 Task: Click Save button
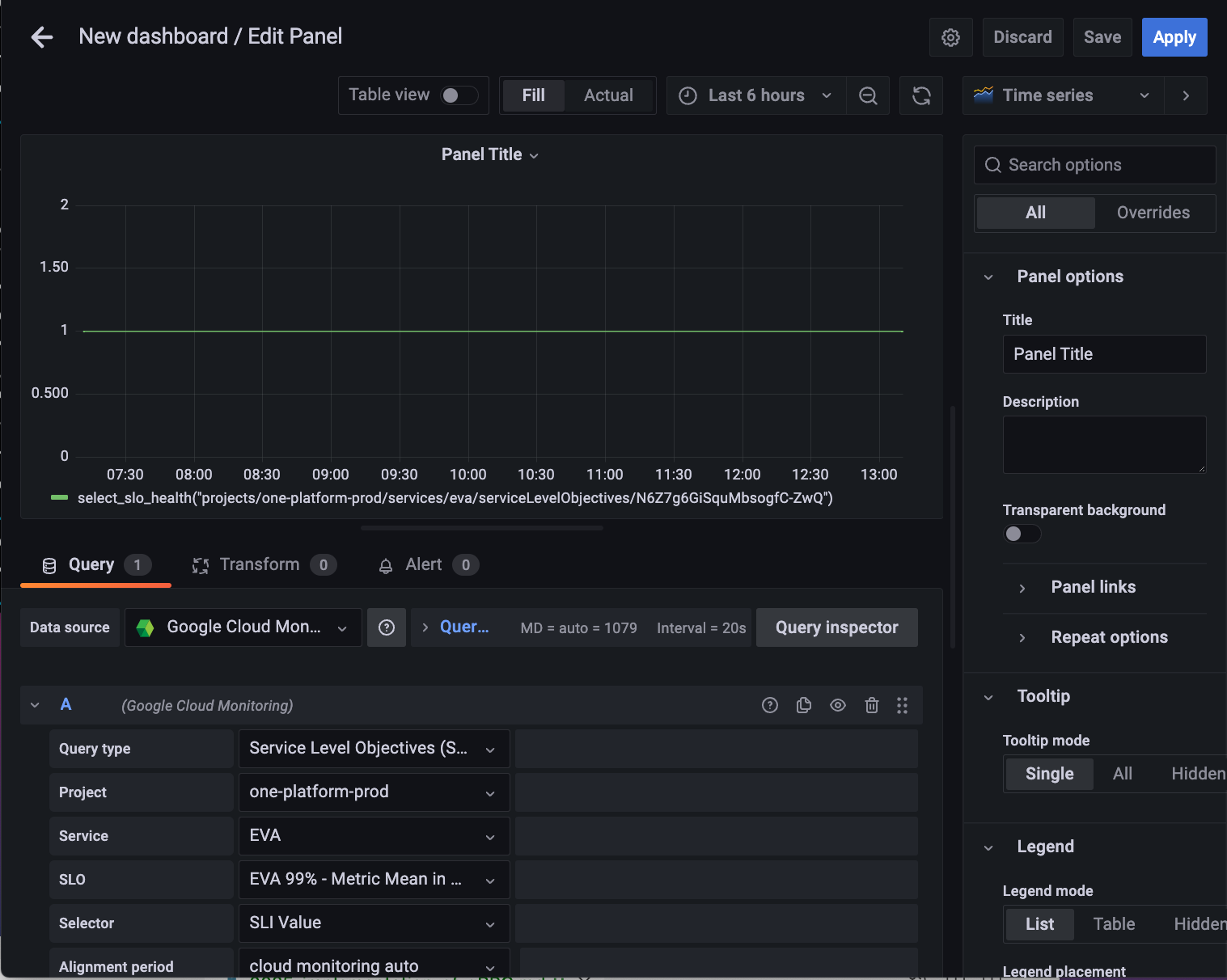pos(1102,37)
